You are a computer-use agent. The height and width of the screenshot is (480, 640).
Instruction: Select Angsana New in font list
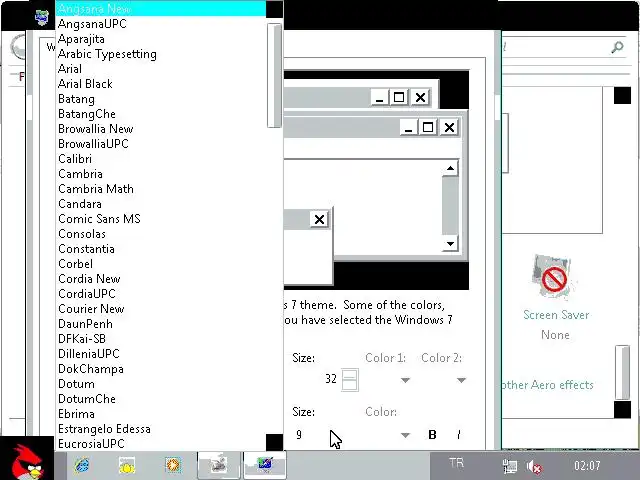(x=161, y=9)
